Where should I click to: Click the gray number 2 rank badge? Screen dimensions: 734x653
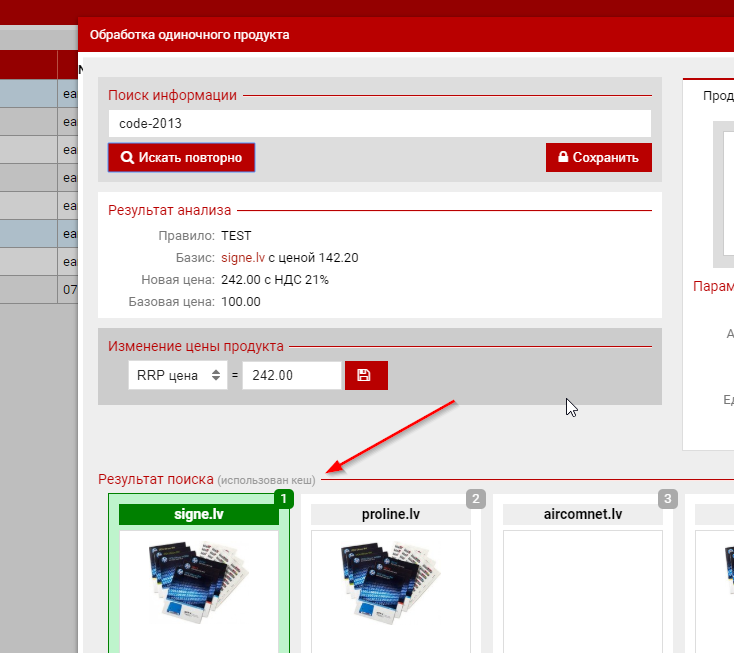point(476,498)
